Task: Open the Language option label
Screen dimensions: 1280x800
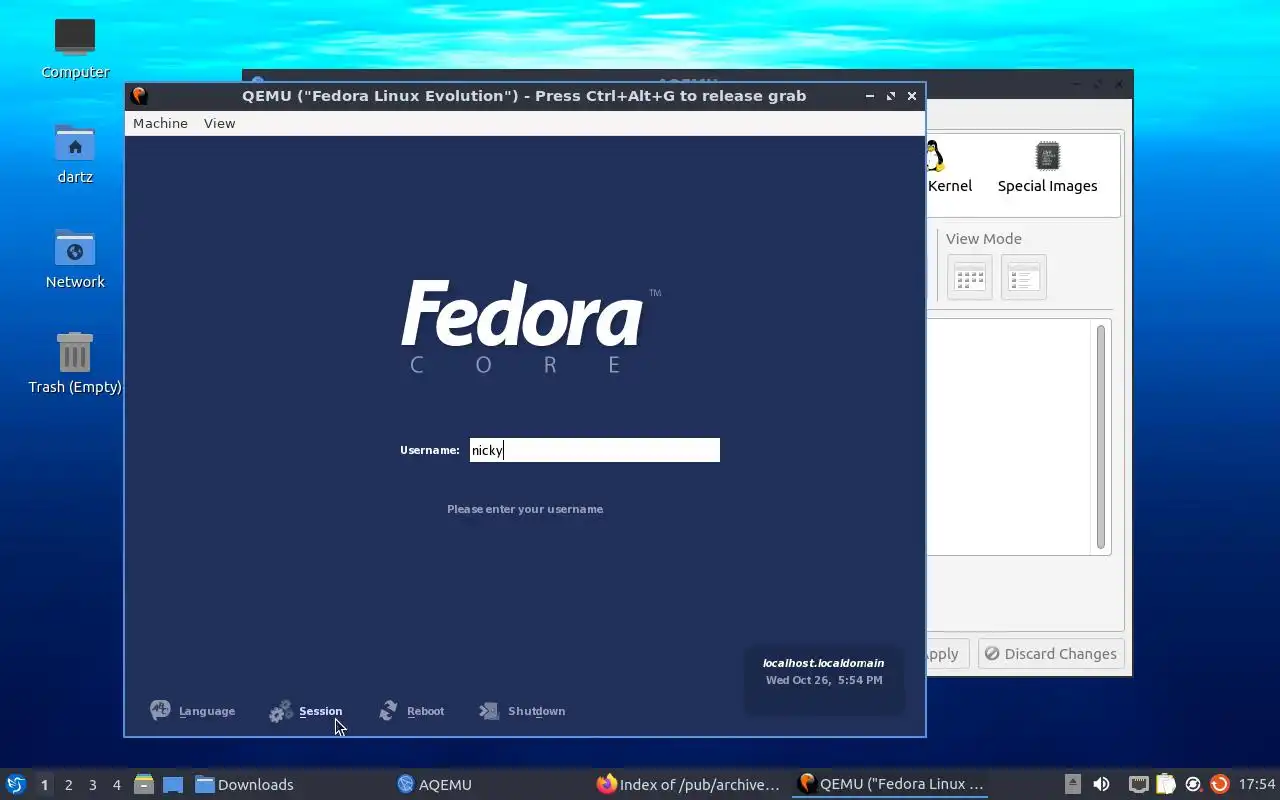Action: tap(207, 711)
